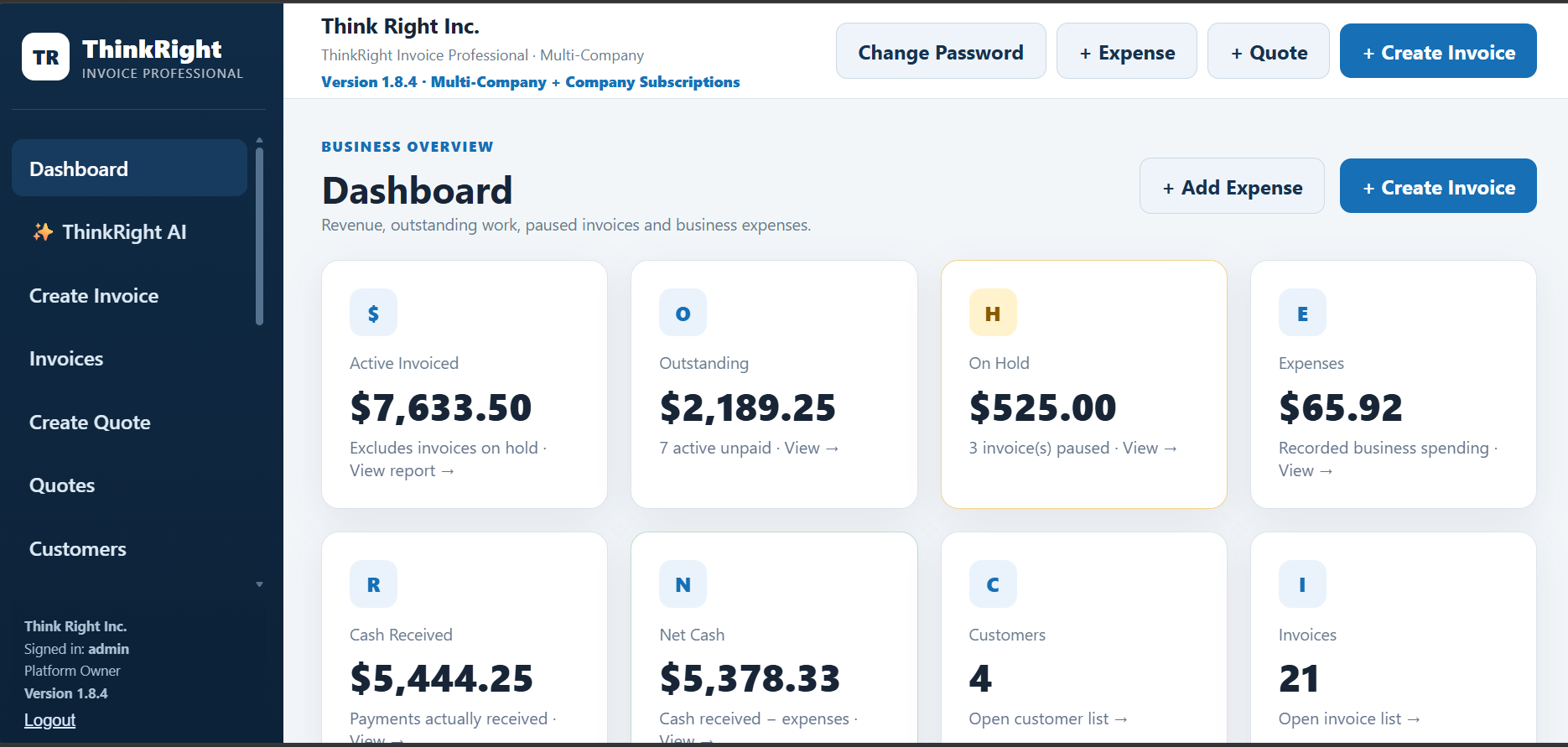Open the Quotes sidebar item
The height and width of the screenshot is (747, 1568).
click(129, 485)
